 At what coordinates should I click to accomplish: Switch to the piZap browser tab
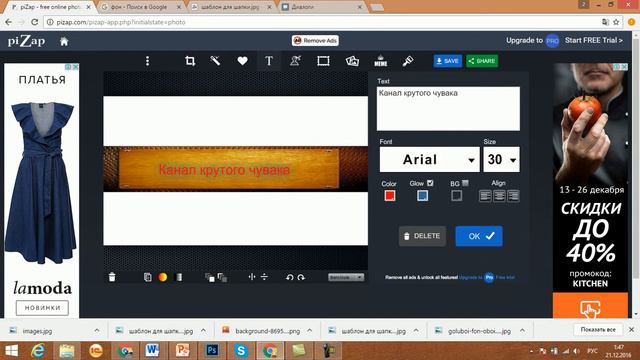50,7
